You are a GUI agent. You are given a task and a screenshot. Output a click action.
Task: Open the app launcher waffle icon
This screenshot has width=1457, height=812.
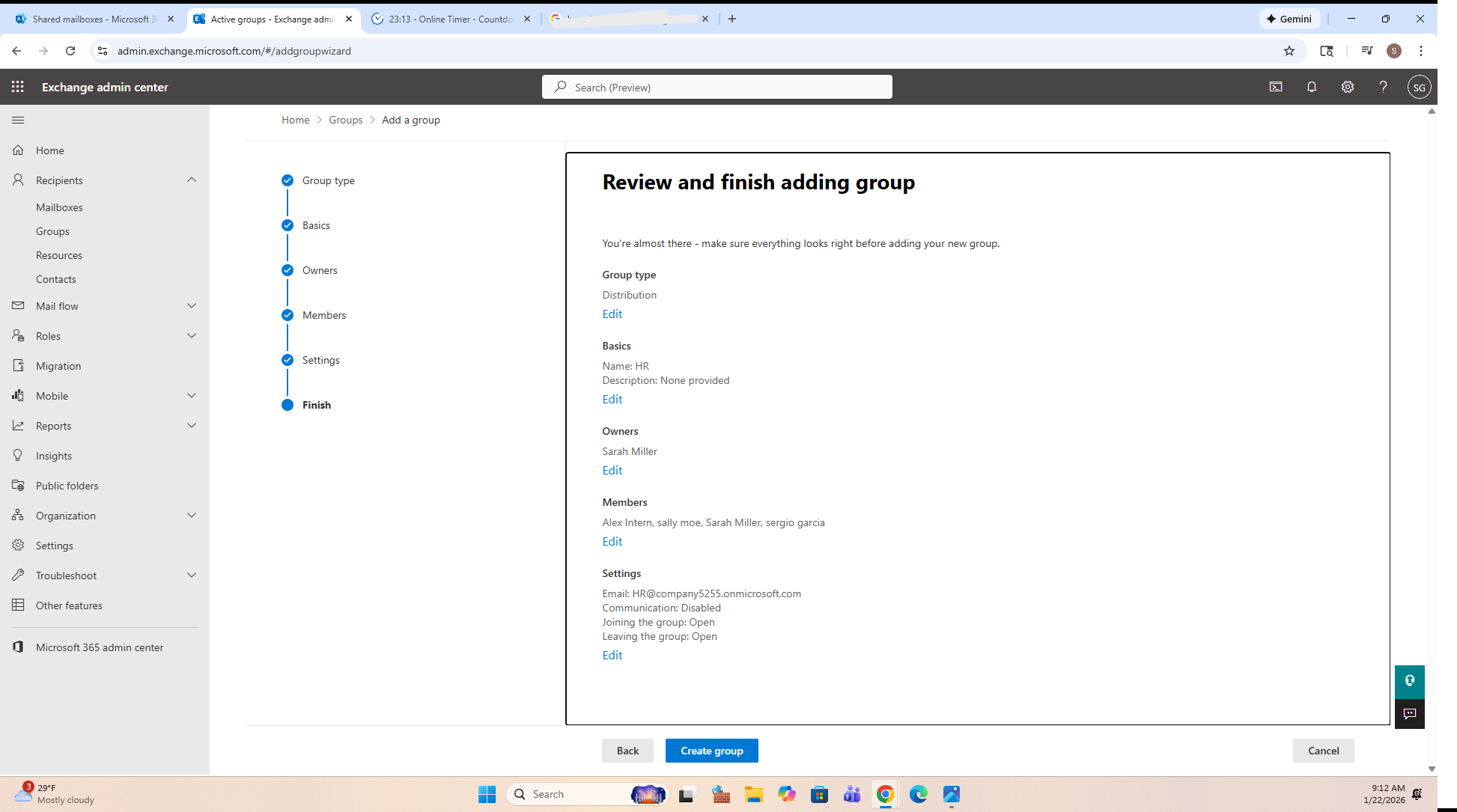(x=18, y=87)
